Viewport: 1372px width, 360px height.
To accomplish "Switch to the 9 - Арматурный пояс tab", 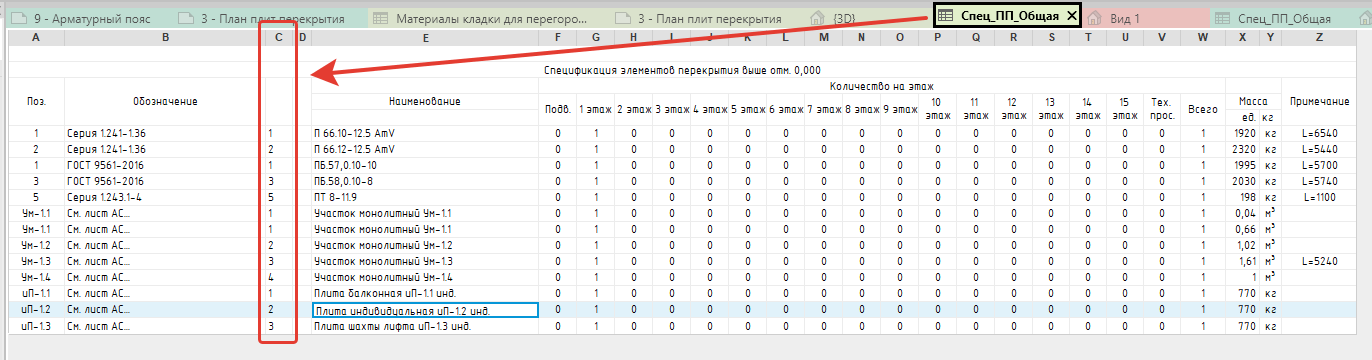I will (90, 18).
